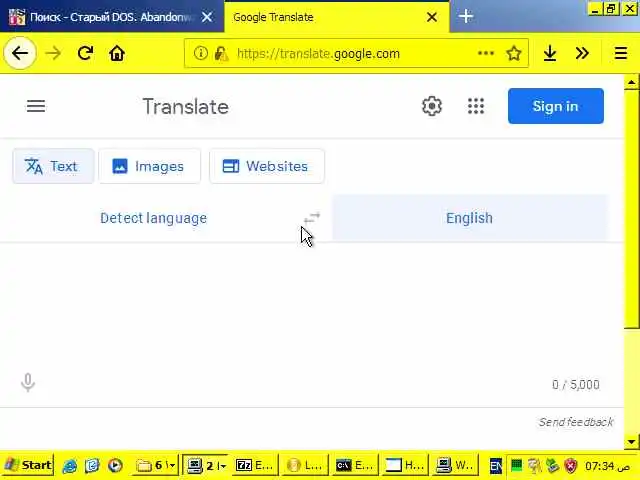The image size is (640, 480).
Task: Open the downloads arrow button
Action: pos(550,53)
